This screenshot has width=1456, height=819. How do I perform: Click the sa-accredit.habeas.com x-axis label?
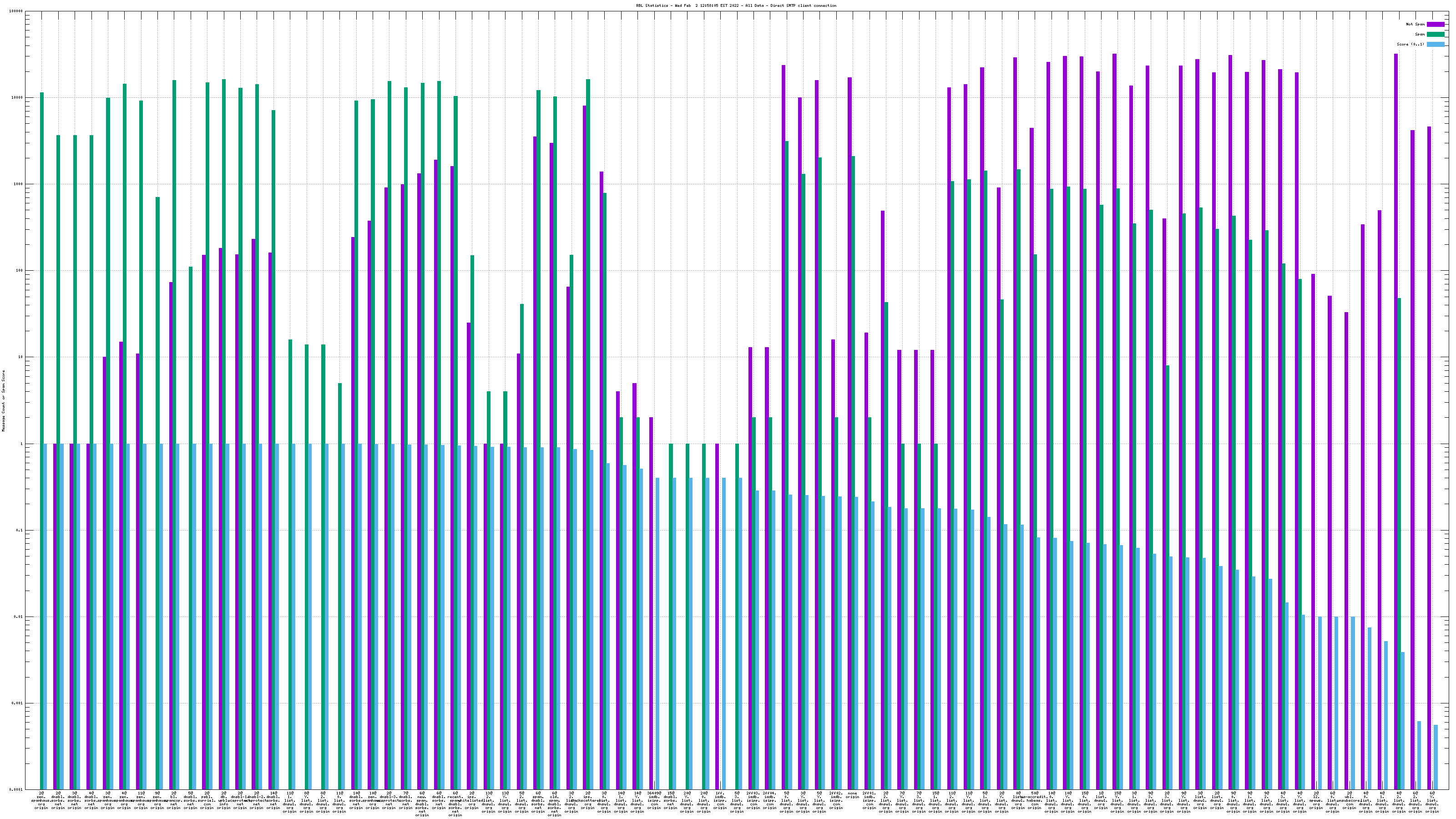click(1034, 800)
